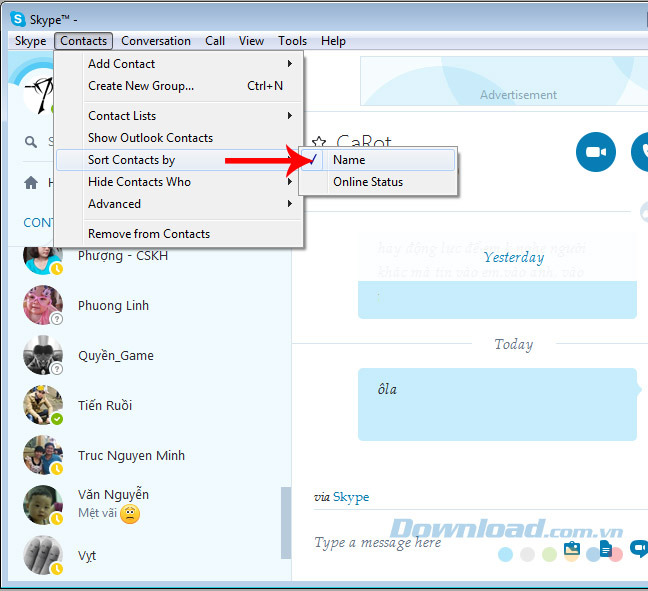This screenshot has width=648, height=591.
Task: Open the Help menu
Action: point(333,41)
